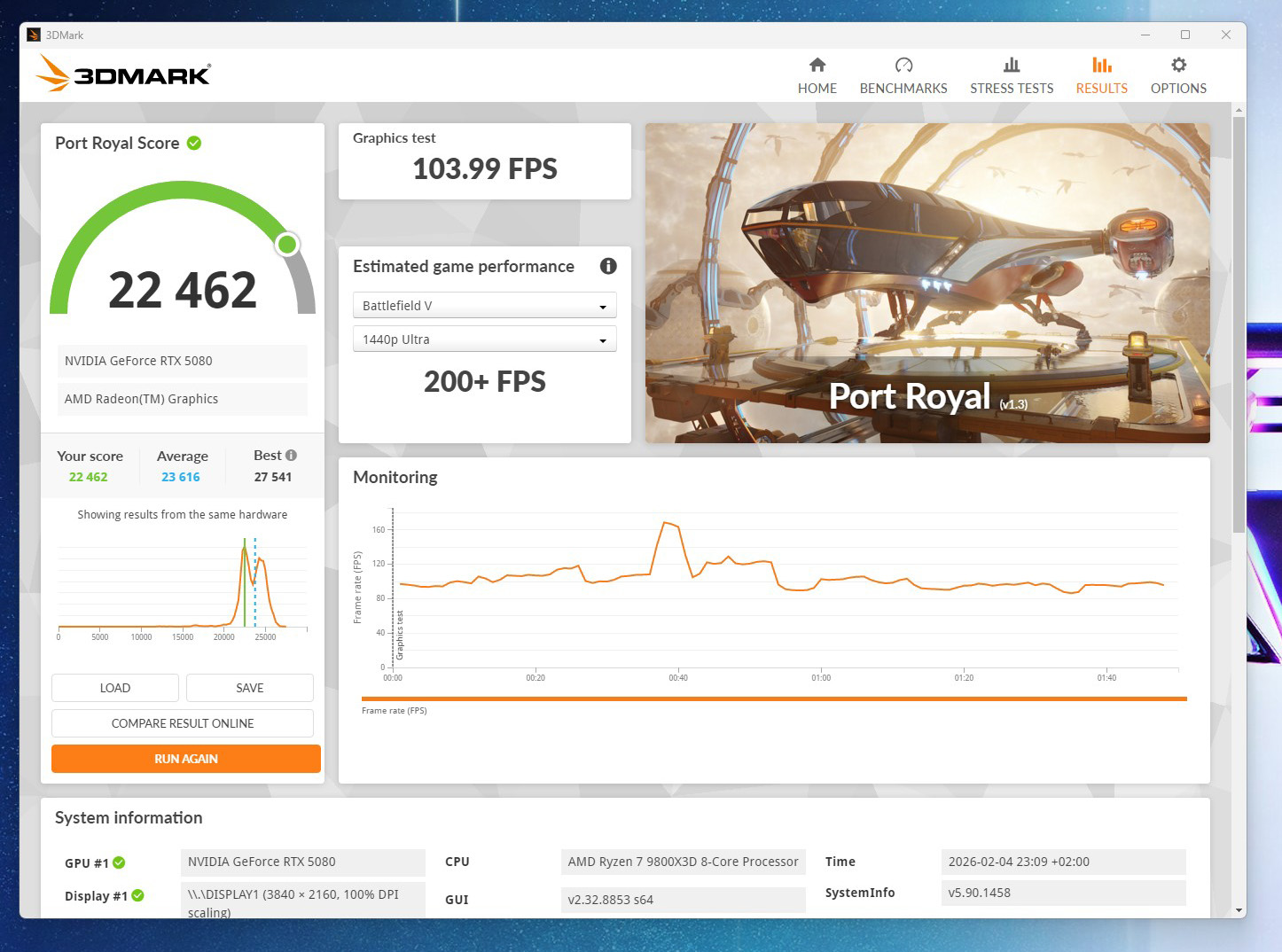Viewport: 1282px width, 952px height.
Task: Click green validation check beside Port Royal Score
Action: [194, 143]
